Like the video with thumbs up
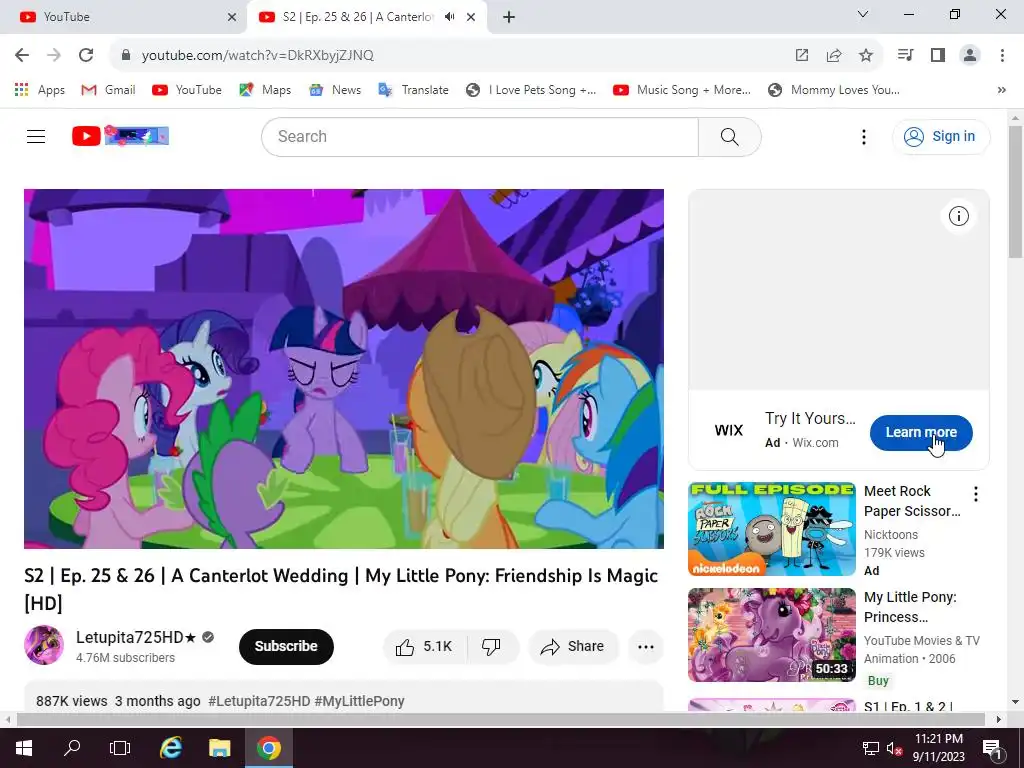Image resolution: width=1024 pixels, height=768 pixels. (424, 647)
